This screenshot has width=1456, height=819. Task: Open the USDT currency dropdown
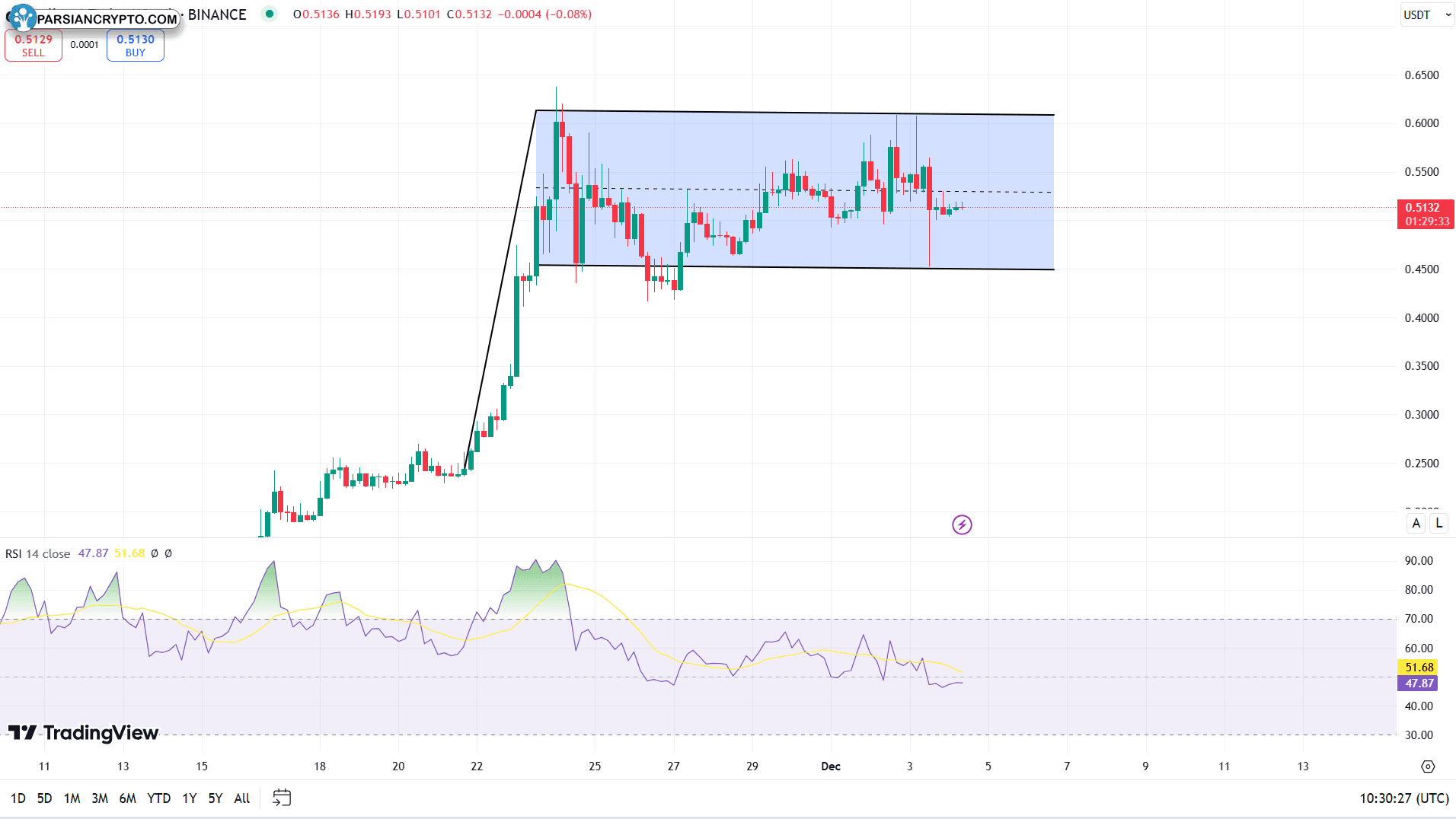coord(1427,14)
